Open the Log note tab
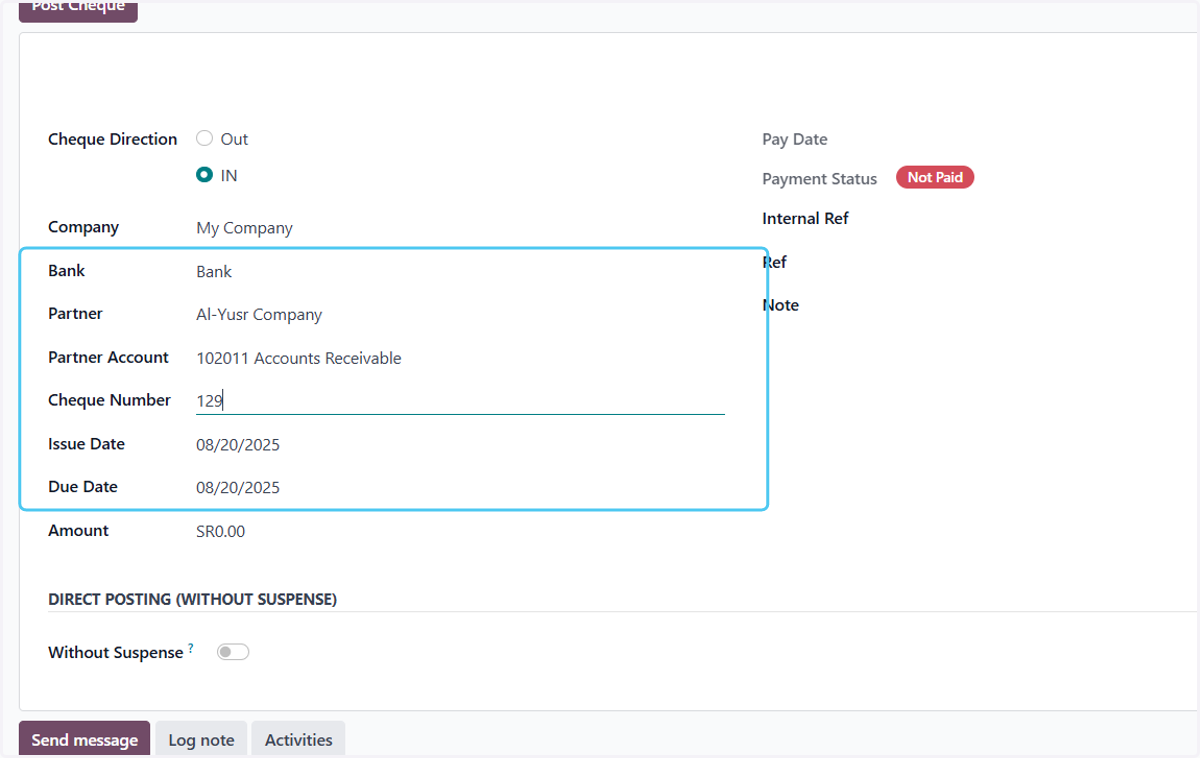The image size is (1200, 758). click(201, 739)
